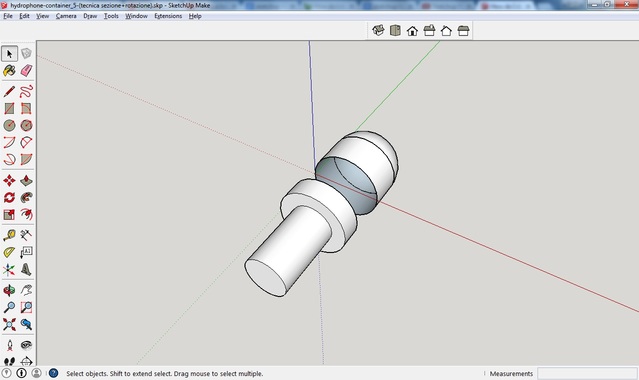Click the sign-in user status icon

36,373
